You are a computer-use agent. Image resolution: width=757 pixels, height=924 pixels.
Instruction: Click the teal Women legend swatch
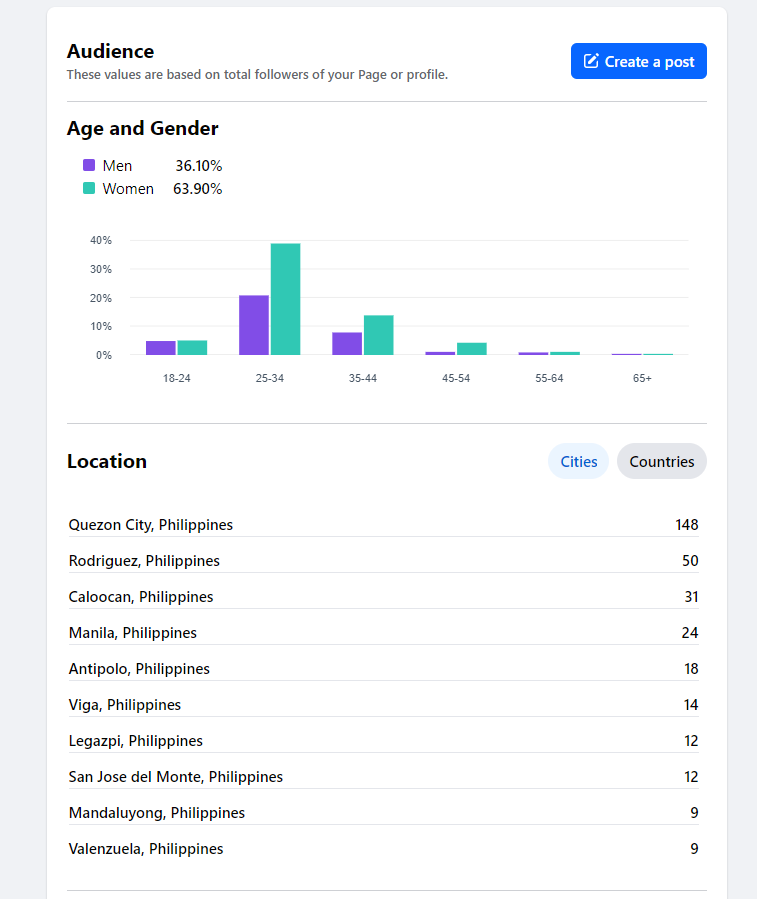tap(89, 188)
